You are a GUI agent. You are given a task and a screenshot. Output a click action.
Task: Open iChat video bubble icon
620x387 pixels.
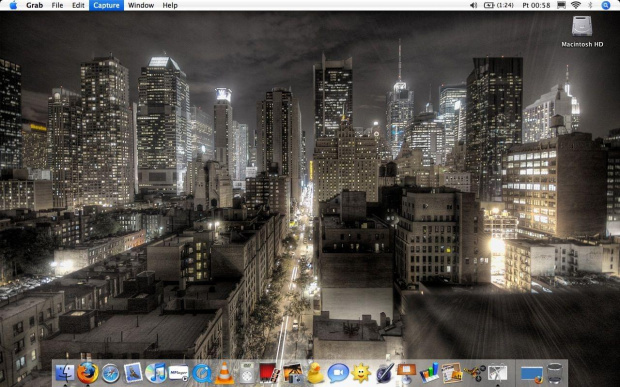pos(338,373)
